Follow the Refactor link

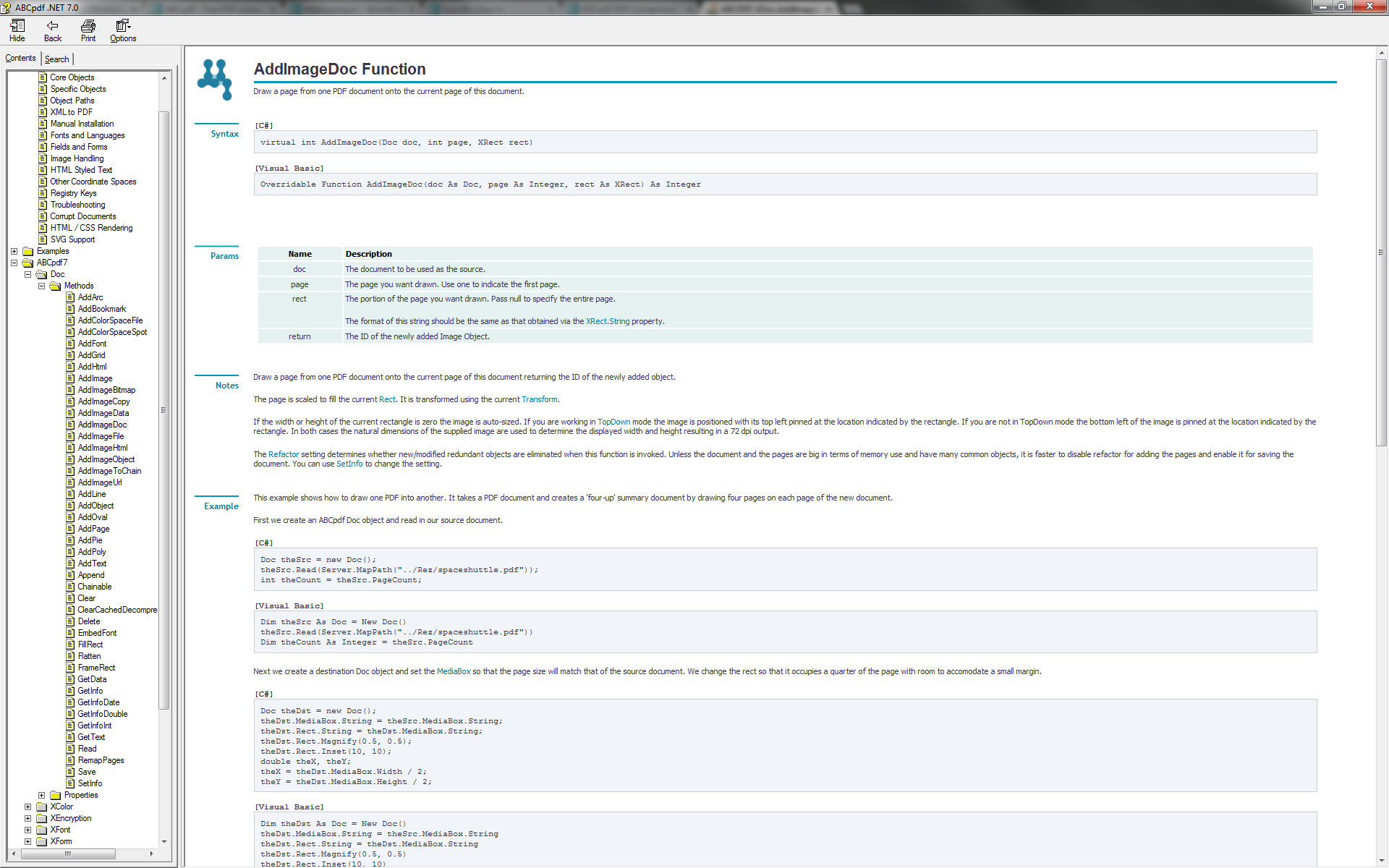pos(283,454)
